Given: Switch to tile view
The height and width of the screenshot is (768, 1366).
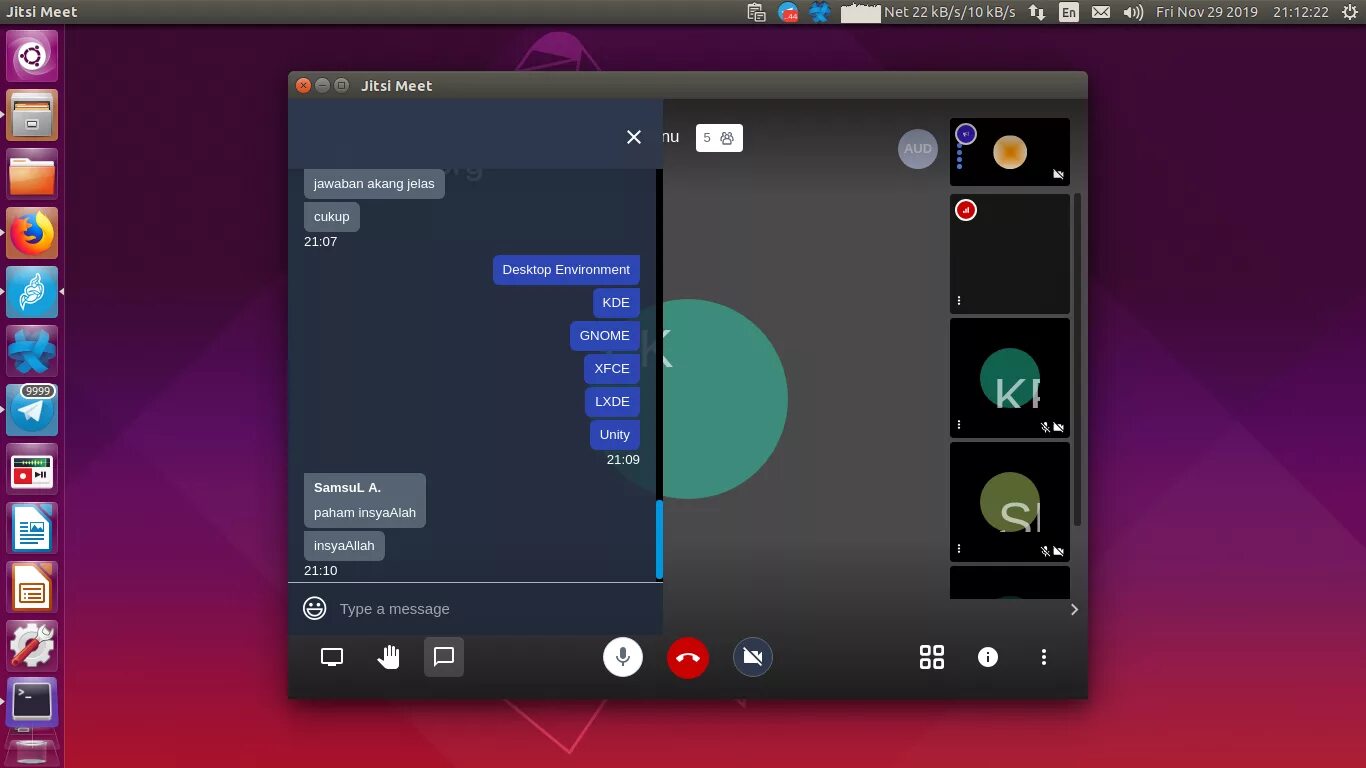Looking at the screenshot, I should click(931, 657).
